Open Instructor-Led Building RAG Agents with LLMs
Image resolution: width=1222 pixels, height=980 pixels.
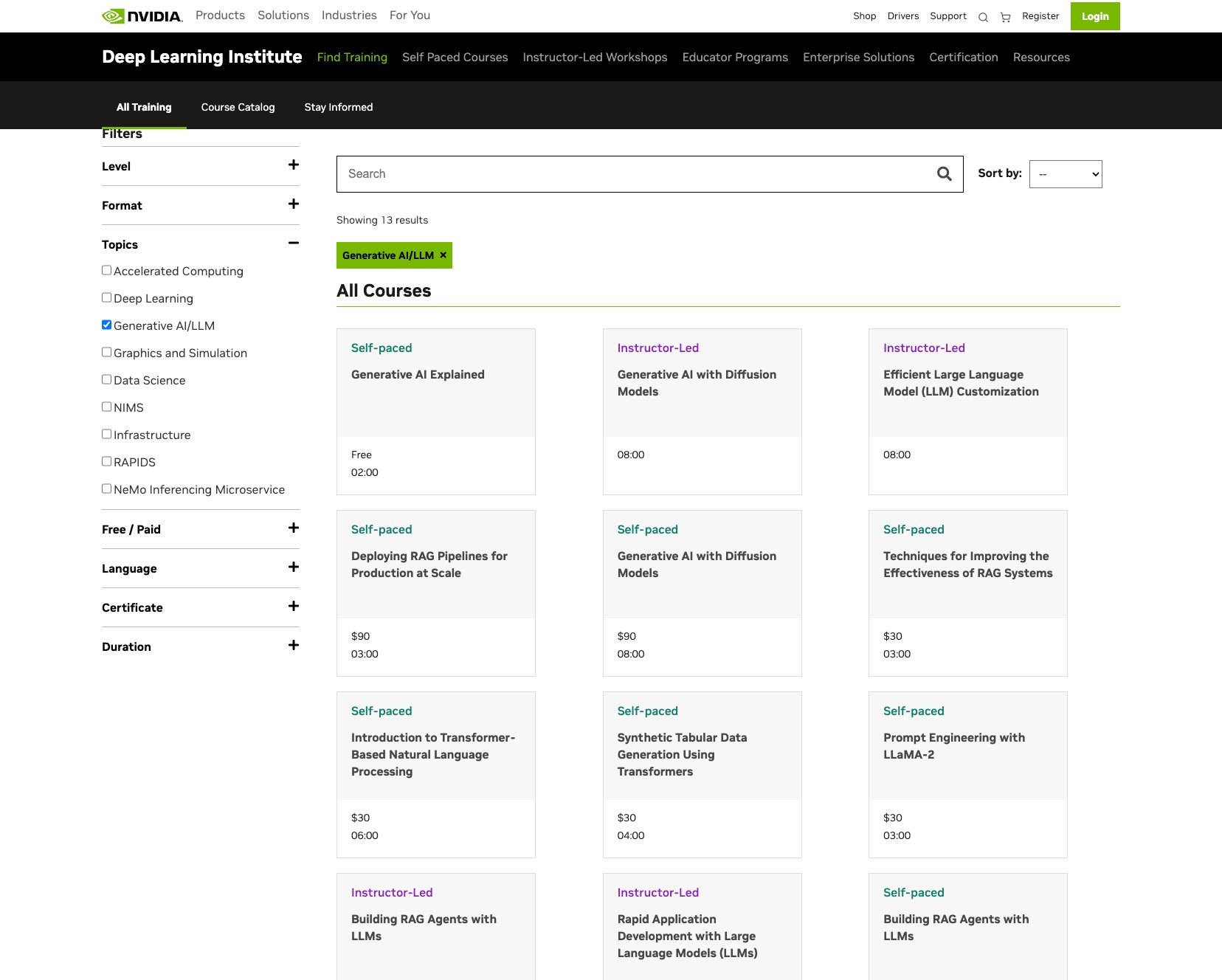[x=436, y=927]
